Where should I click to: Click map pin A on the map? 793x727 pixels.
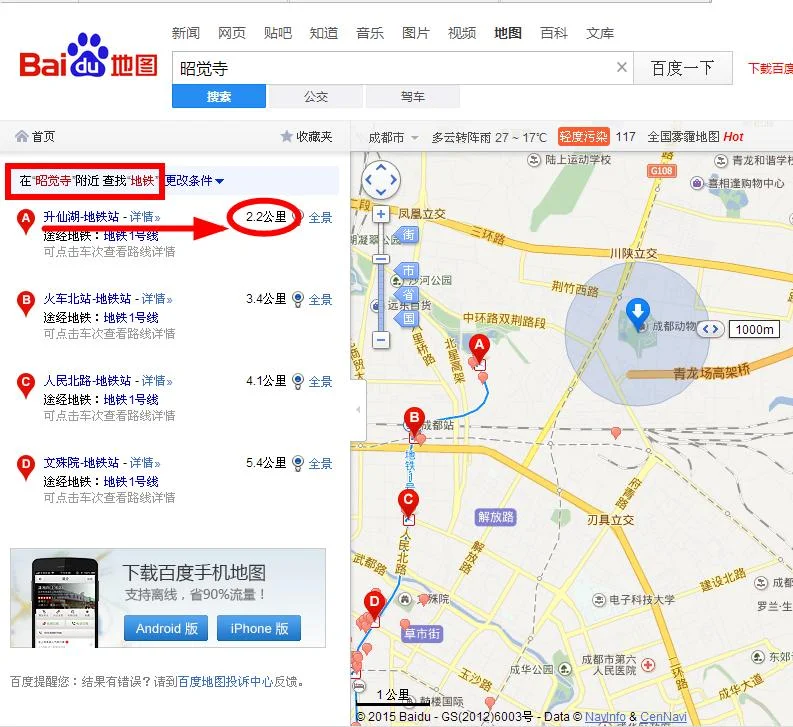coord(479,347)
